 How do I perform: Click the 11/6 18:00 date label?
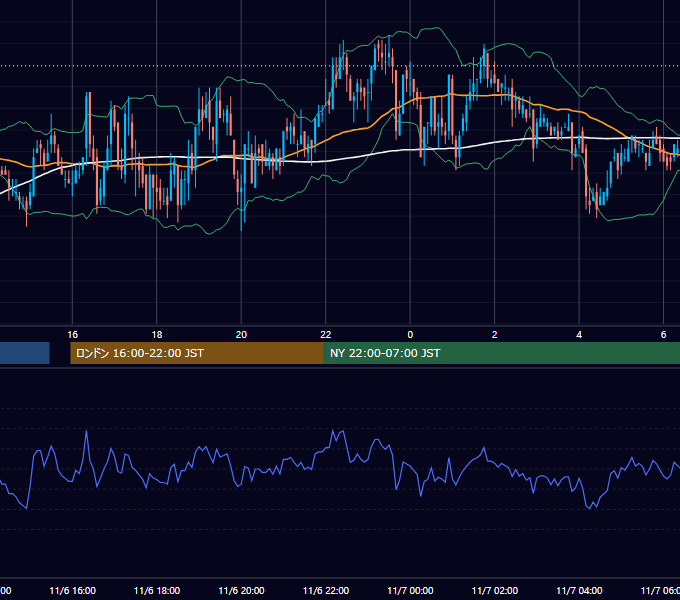click(157, 590)
